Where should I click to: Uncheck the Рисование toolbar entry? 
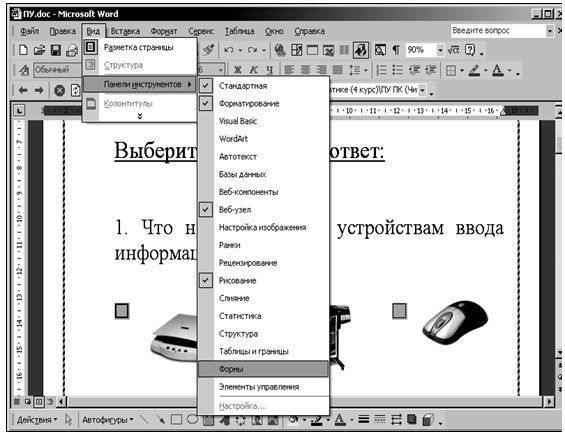point(206,280)
